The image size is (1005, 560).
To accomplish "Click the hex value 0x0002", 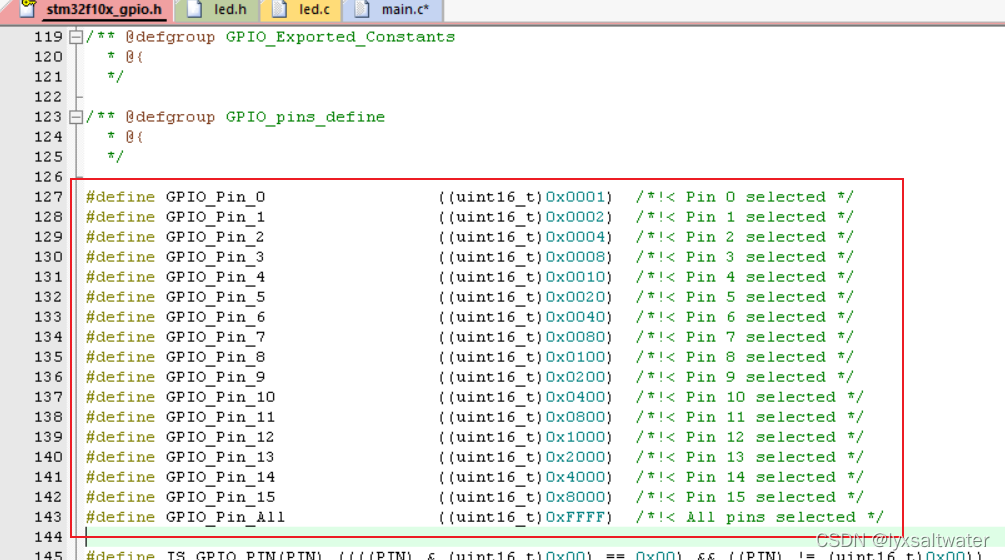I will (575, 217).
